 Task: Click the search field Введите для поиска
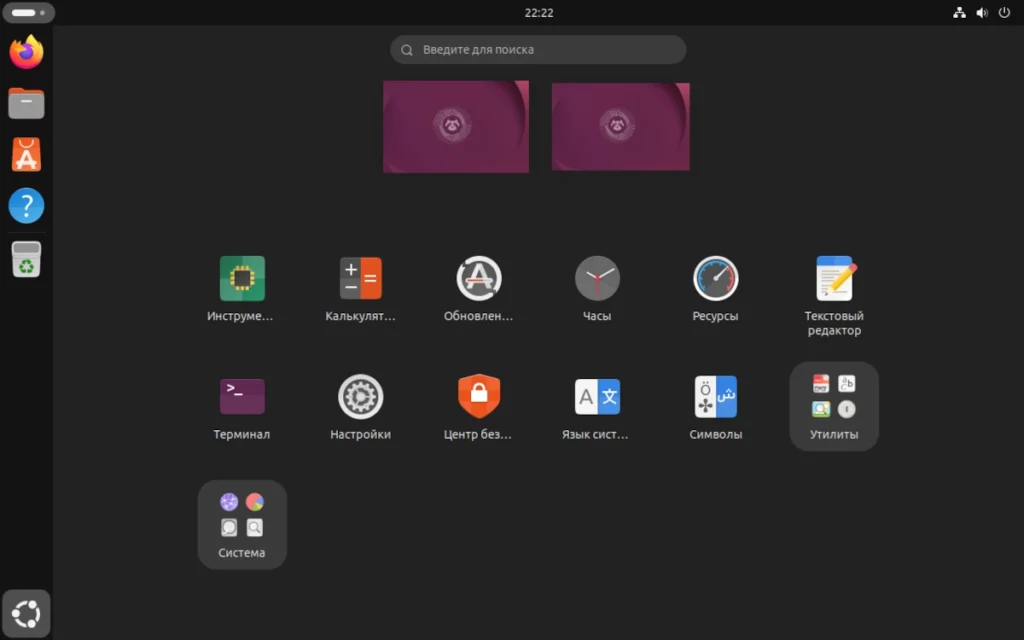[x=538, y=50]
